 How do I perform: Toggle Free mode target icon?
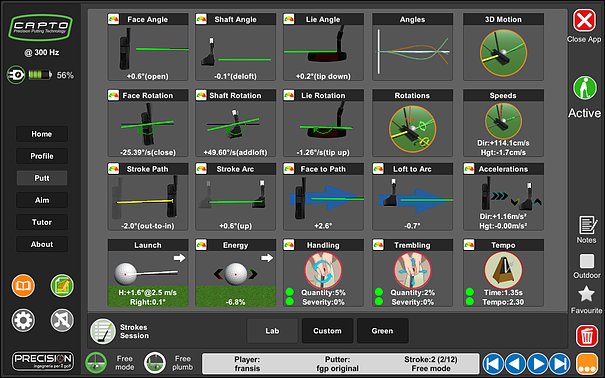(x=96, y=363)
